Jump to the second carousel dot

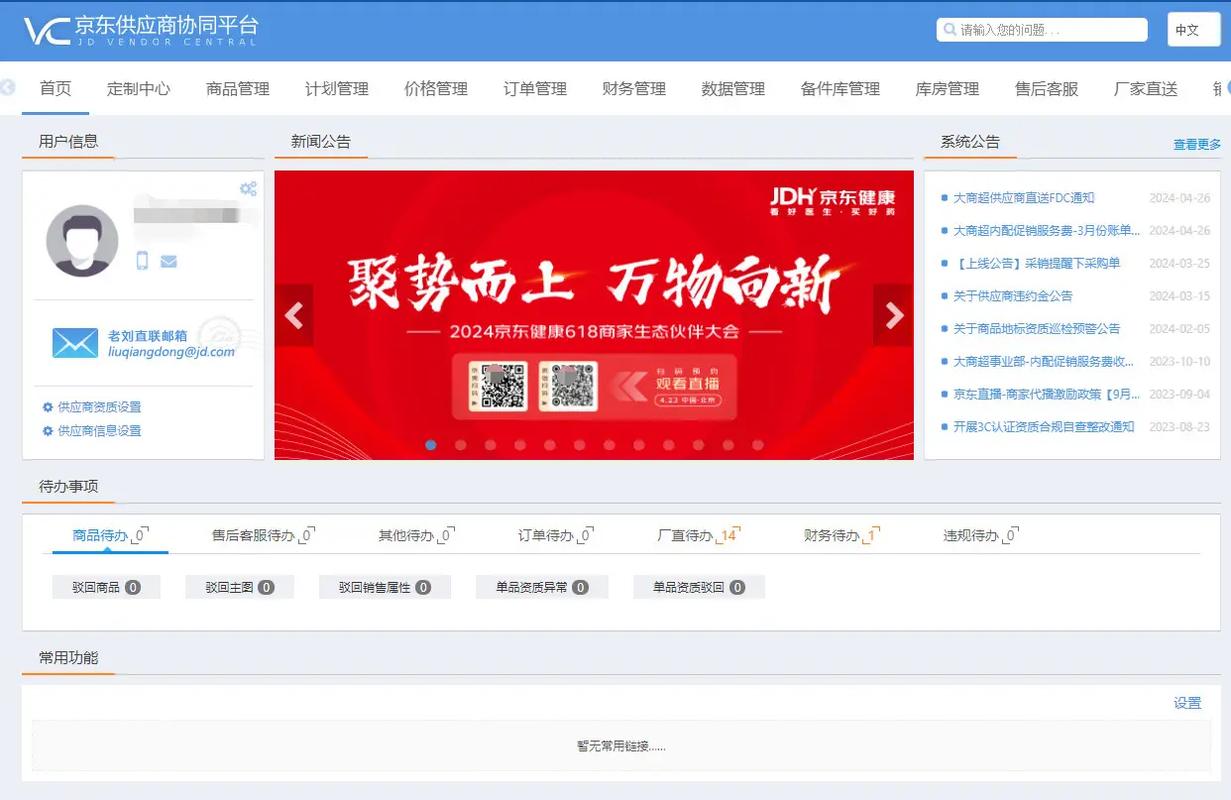click(461, 445)
